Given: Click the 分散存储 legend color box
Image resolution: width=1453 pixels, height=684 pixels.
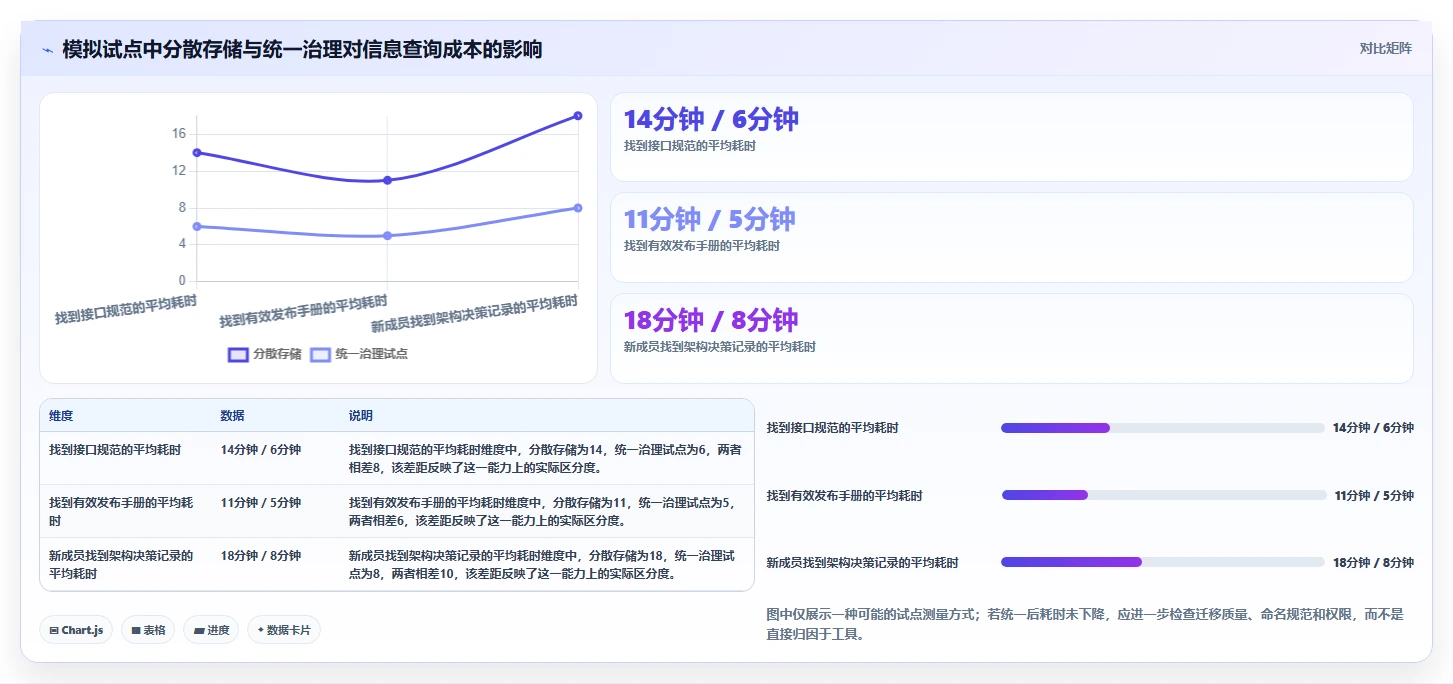Looking at the screenshot, I should pyautogui.click(x=238, y=355).
